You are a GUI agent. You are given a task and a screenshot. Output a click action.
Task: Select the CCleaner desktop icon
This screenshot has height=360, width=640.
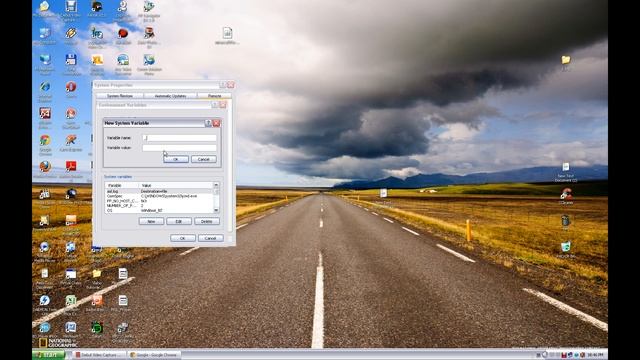566,193
